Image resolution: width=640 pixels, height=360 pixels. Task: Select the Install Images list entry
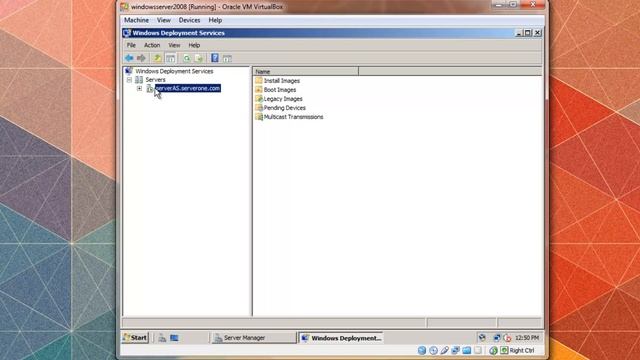(x=282, y=81)
